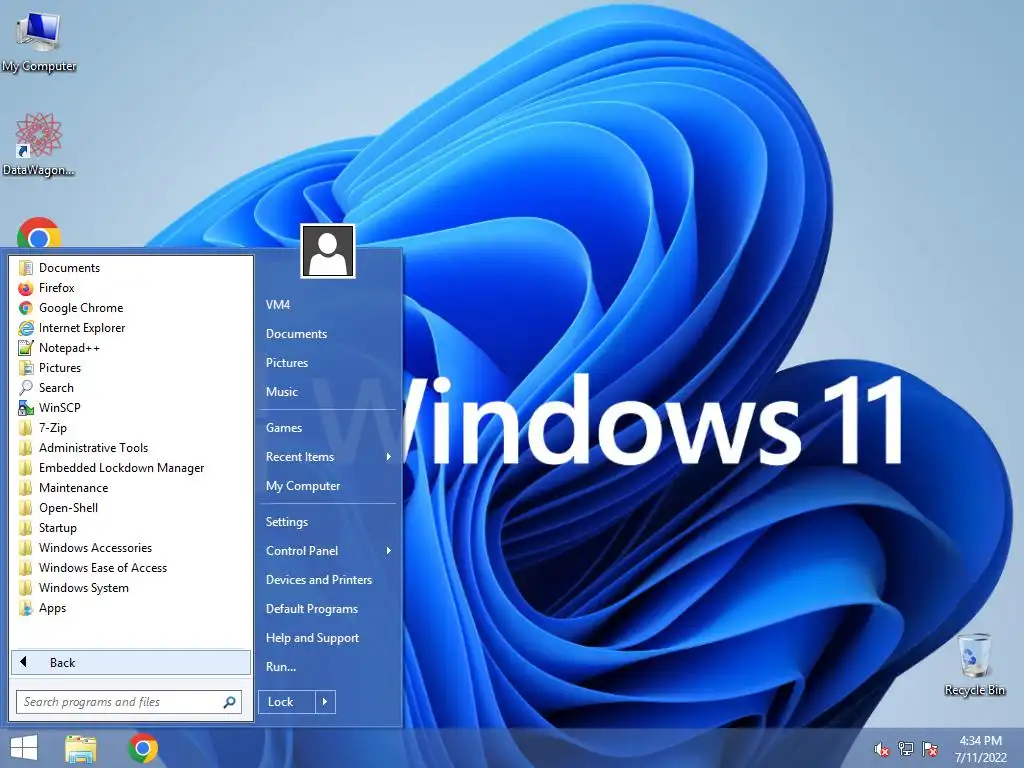
Task: Click the Search magnifier icon in programs list
Action: (x=25, y=388)
